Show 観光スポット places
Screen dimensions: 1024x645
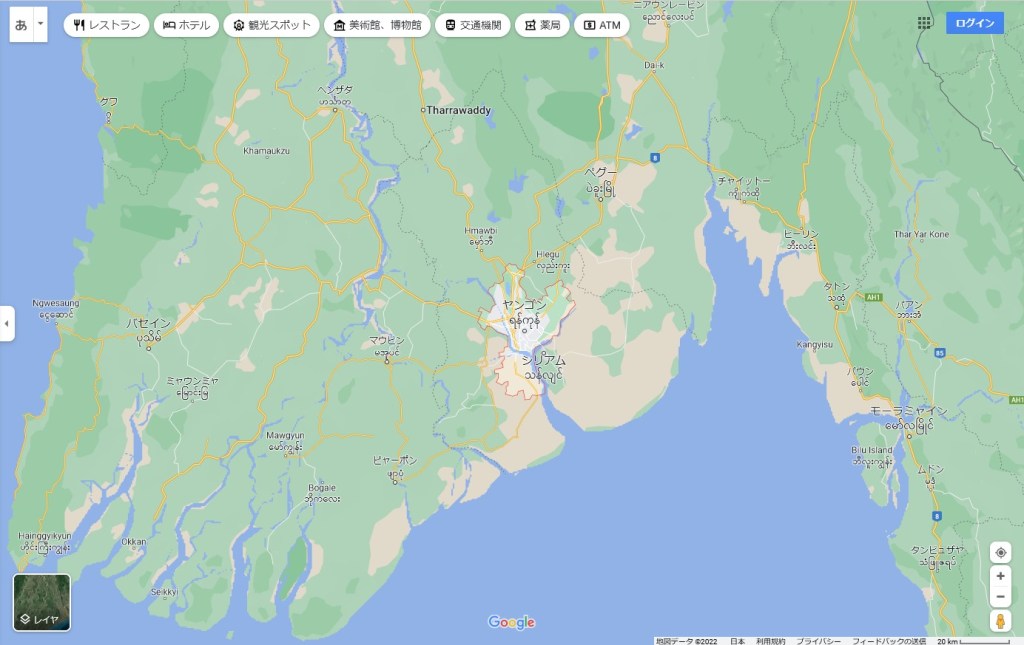pos(271,25)
